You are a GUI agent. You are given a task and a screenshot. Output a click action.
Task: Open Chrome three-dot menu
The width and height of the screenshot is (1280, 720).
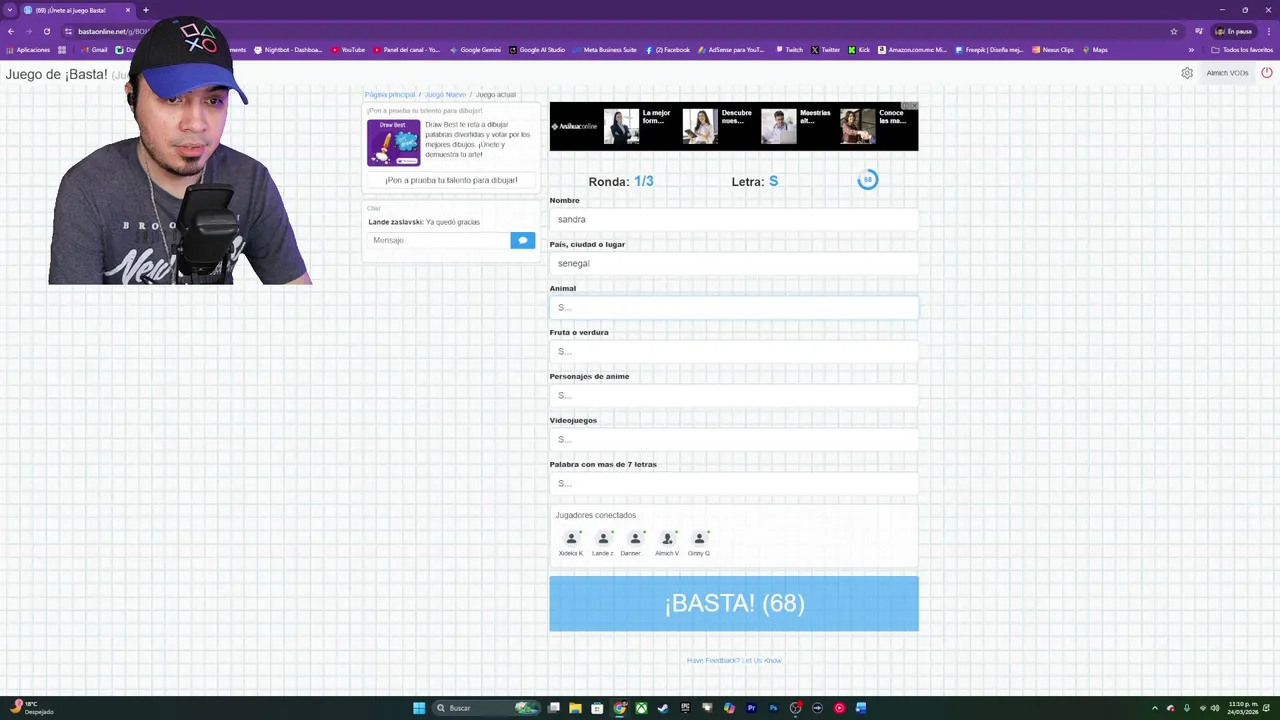[1270, 31]
